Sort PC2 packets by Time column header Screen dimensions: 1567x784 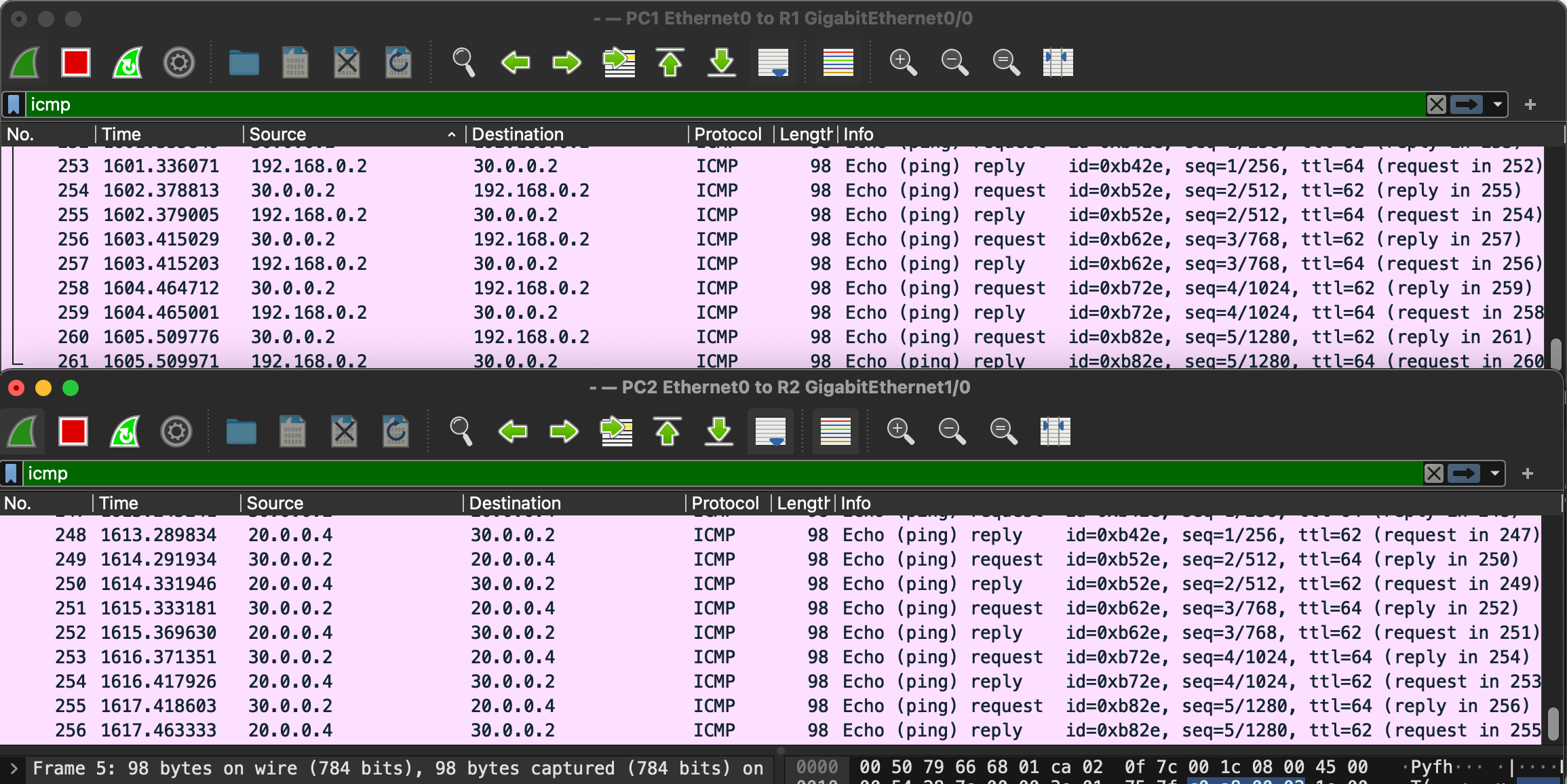119,503
